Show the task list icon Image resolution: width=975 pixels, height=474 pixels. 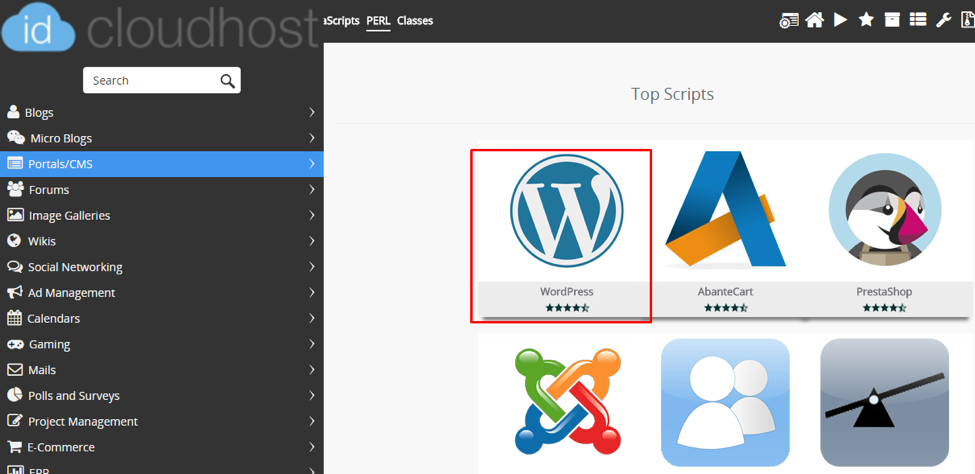pyautogui.click(x=918, y=21)
